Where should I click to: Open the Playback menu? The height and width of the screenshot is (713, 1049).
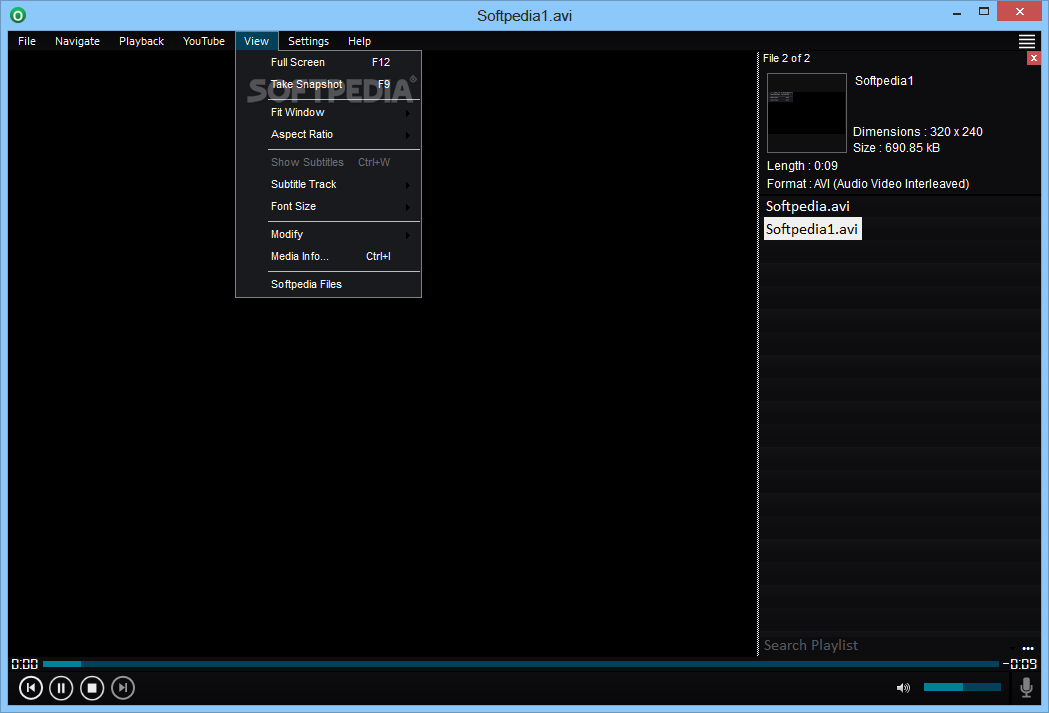click(141, 41)
